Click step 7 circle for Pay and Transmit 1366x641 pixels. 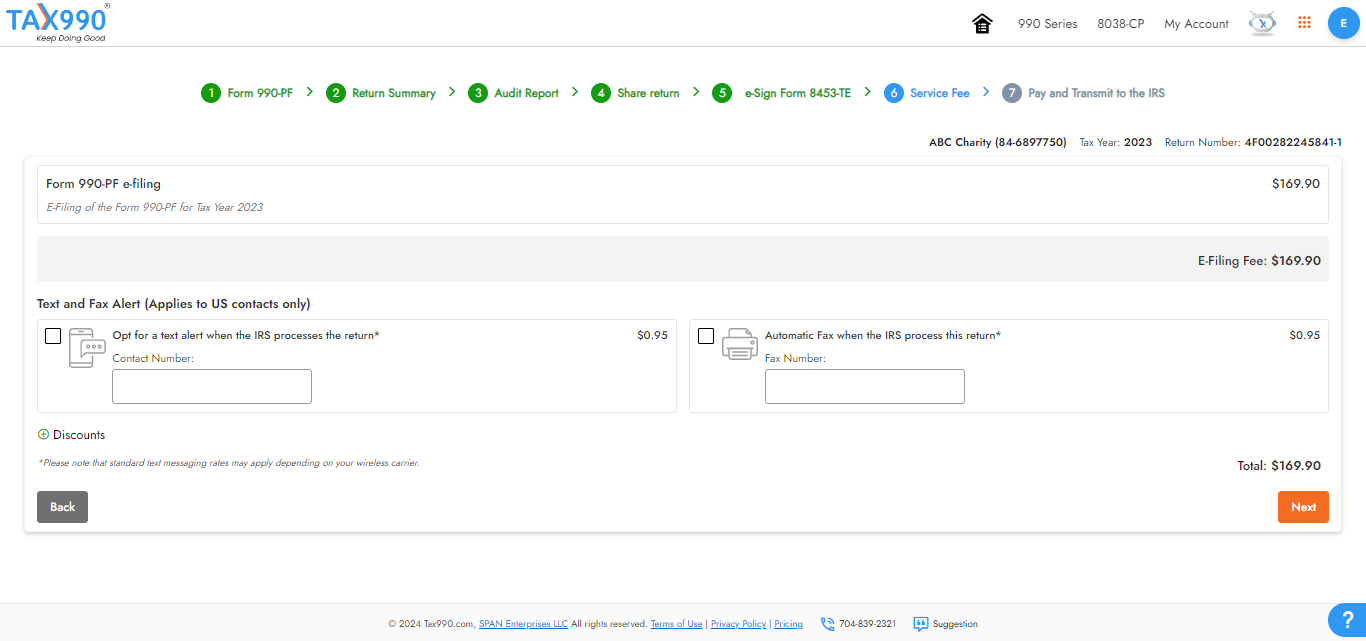click(x=1011, y=93)
